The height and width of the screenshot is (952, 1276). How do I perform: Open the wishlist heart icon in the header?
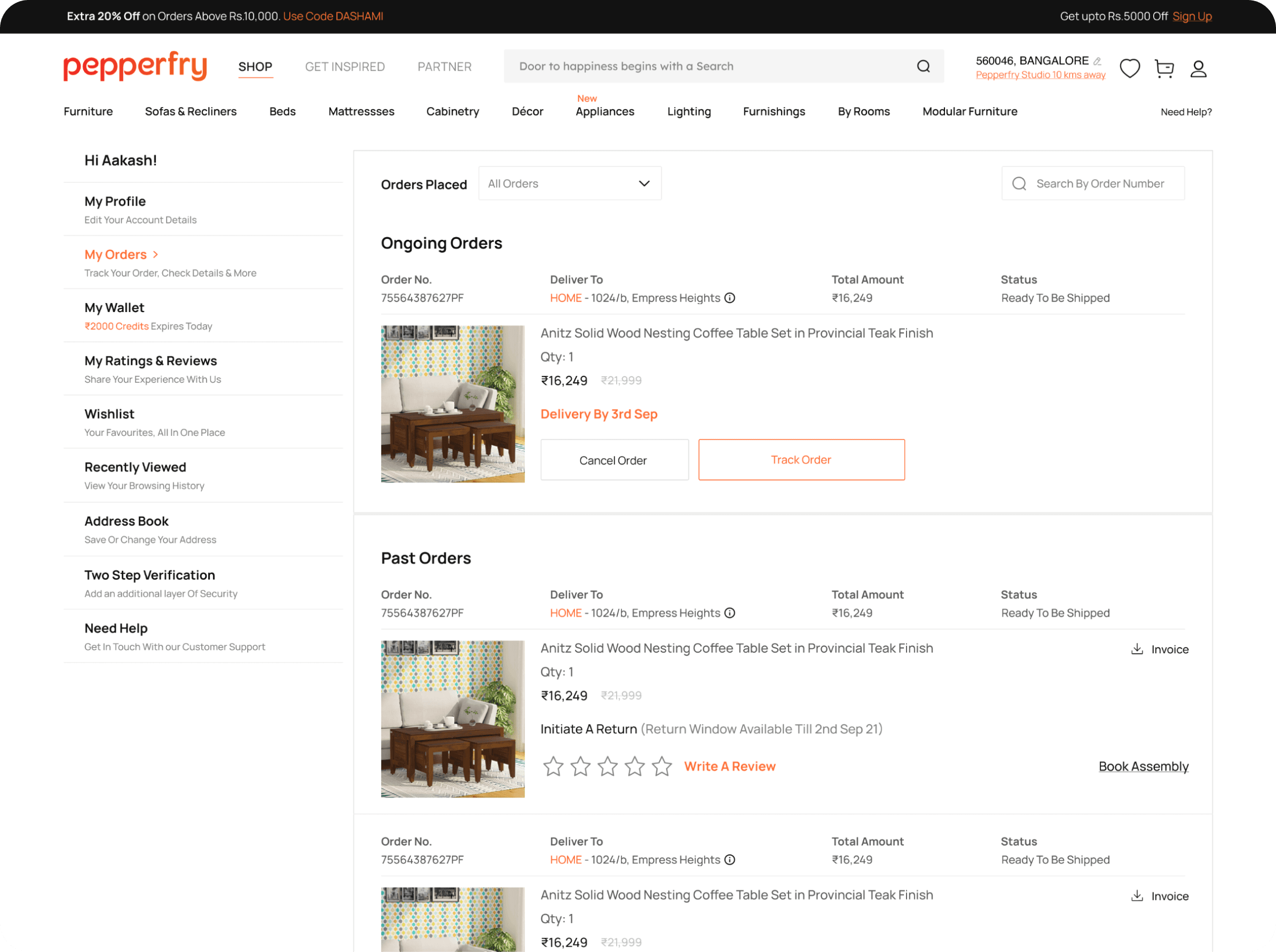pos(1129,68)
